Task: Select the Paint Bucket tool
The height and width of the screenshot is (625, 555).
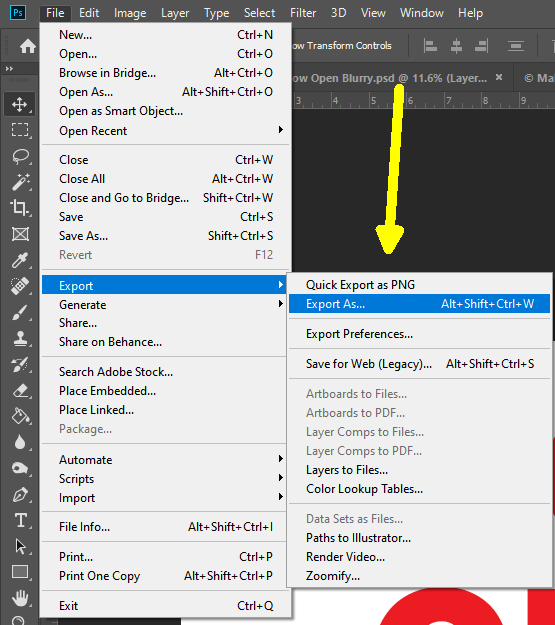Action: coord(20,416)
